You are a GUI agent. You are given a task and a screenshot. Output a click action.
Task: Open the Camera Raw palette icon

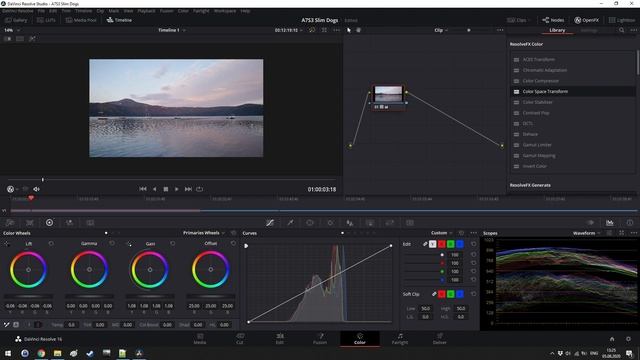pyautogui.click(x=10, y=222)
